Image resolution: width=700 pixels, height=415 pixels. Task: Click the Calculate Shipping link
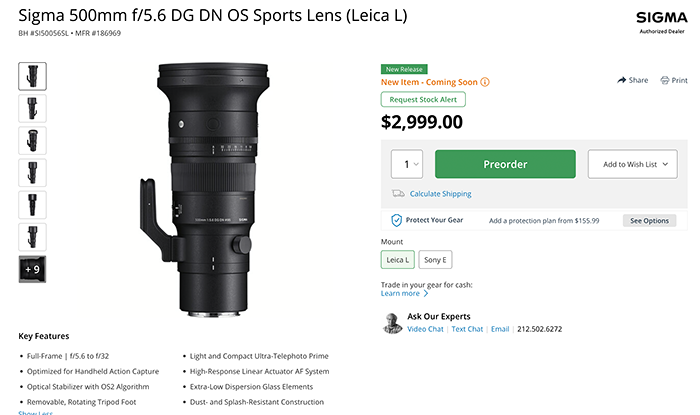coord(441,194)
